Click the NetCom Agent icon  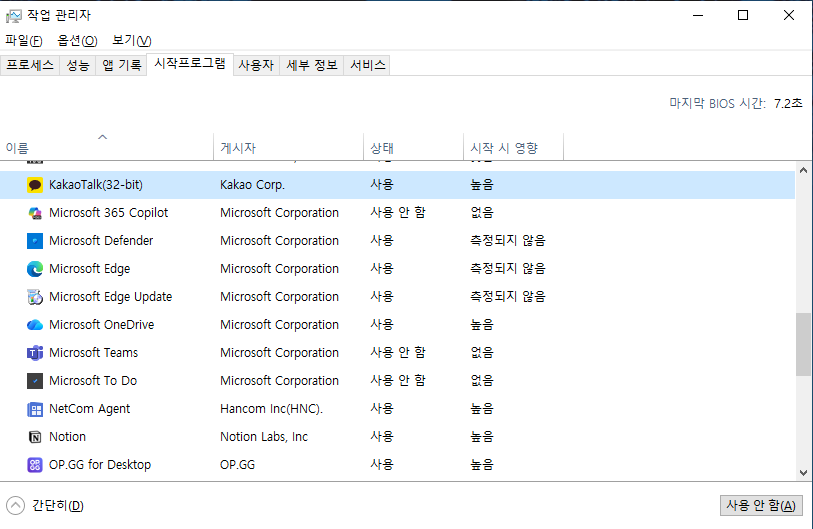(x=35, y=409)
